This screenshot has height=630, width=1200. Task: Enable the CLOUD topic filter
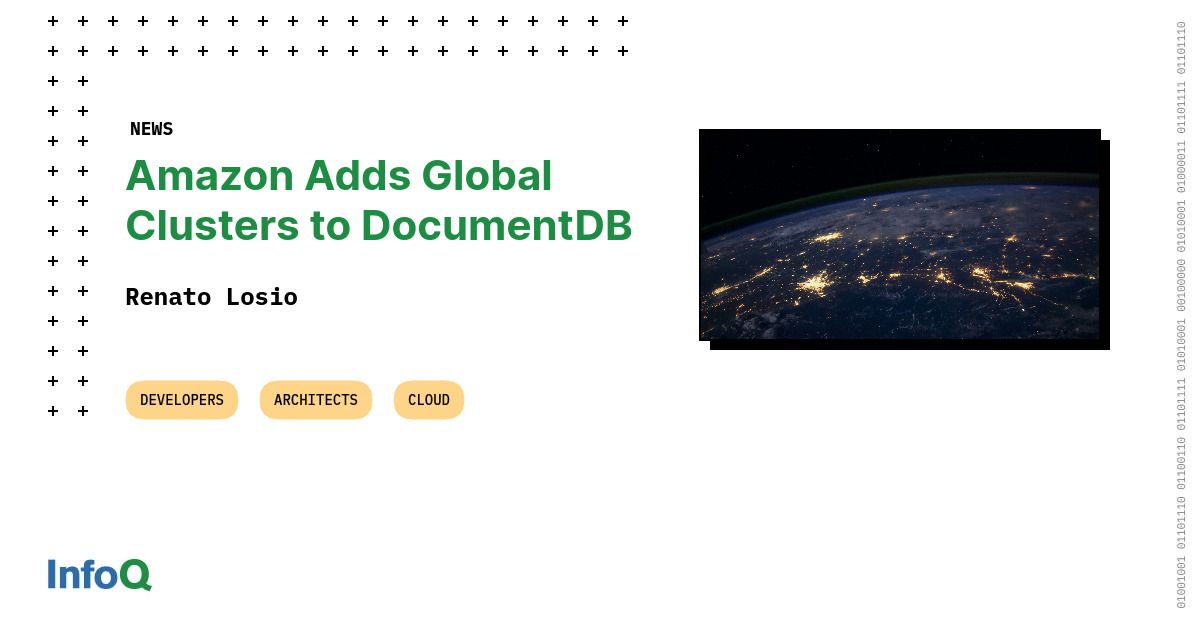(x=428, y=399)
